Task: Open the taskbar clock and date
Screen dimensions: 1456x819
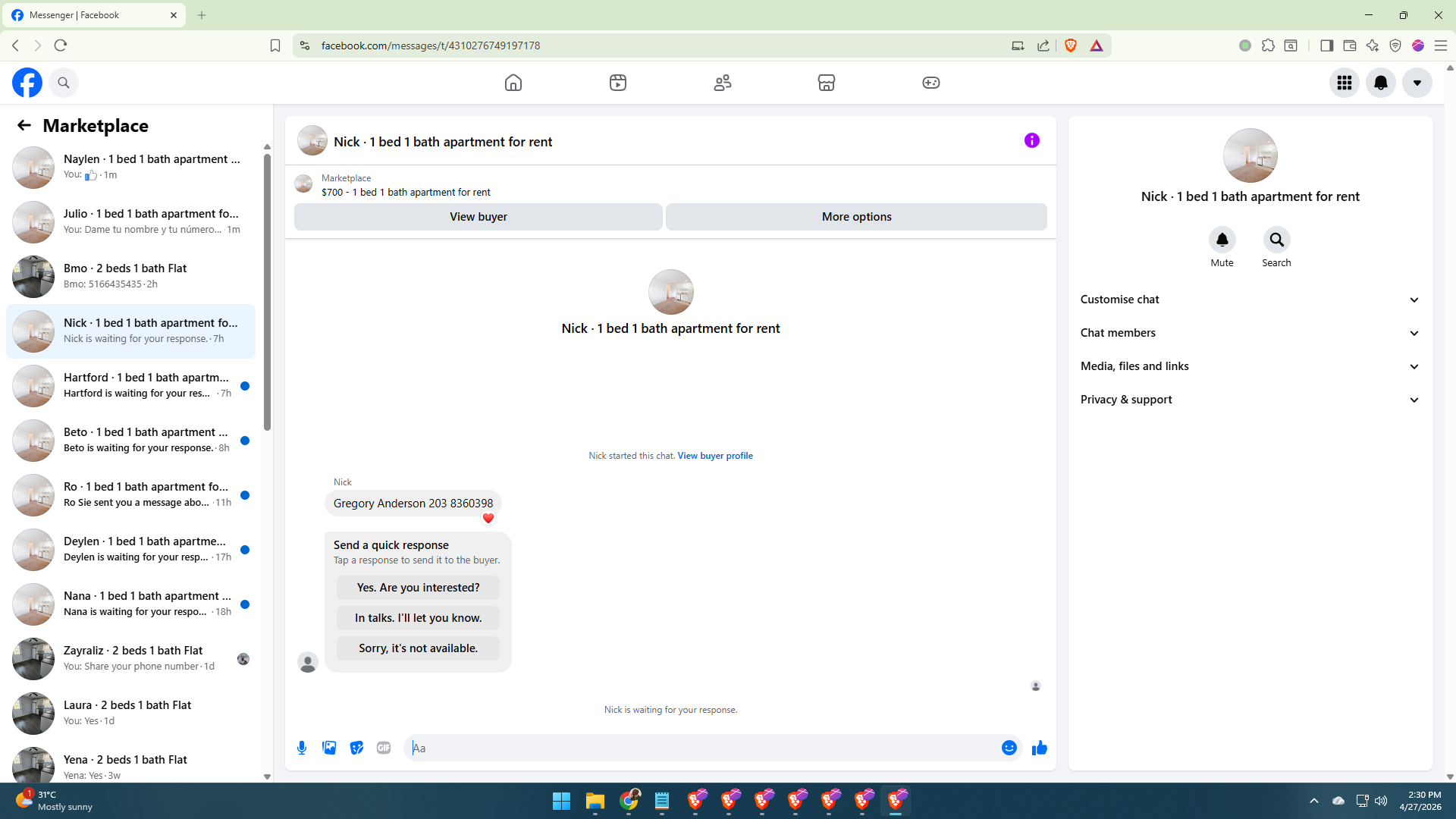Action: [1420, 801]
